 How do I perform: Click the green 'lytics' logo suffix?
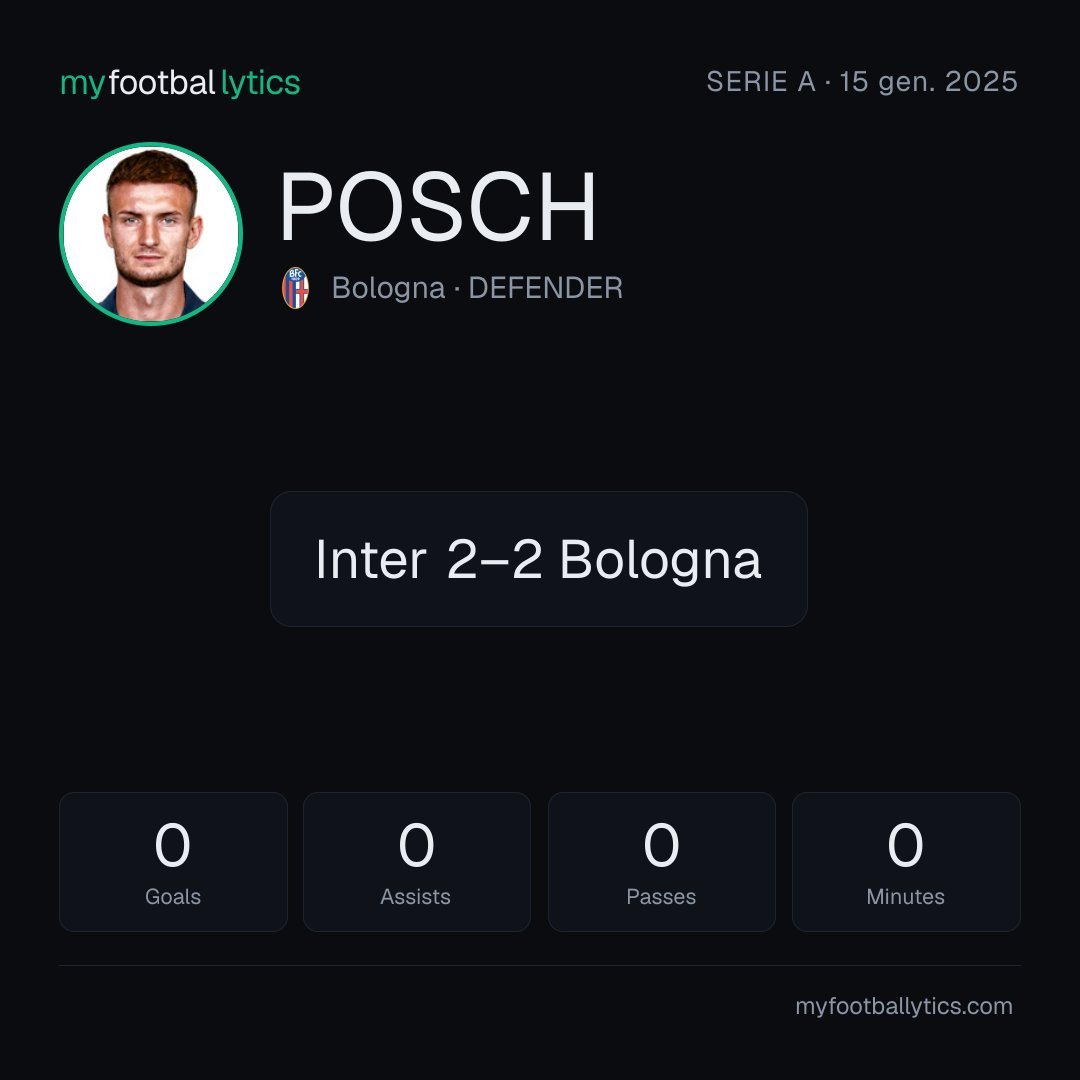260,83
